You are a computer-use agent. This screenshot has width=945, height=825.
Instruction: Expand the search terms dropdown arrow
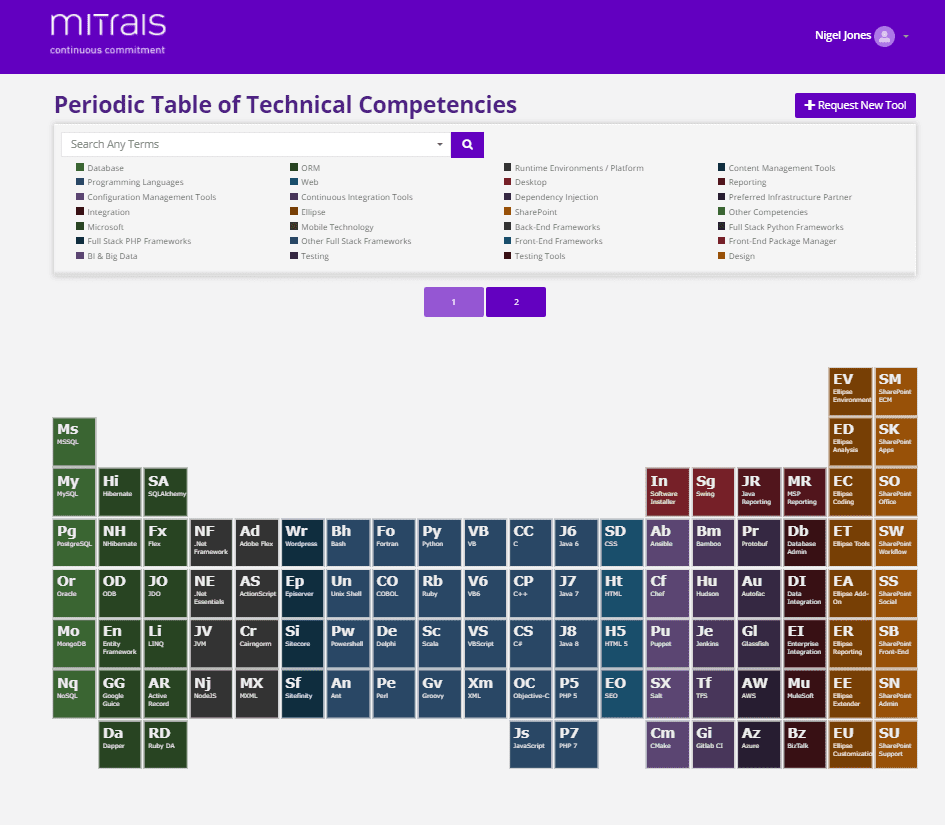coord(440,145)
